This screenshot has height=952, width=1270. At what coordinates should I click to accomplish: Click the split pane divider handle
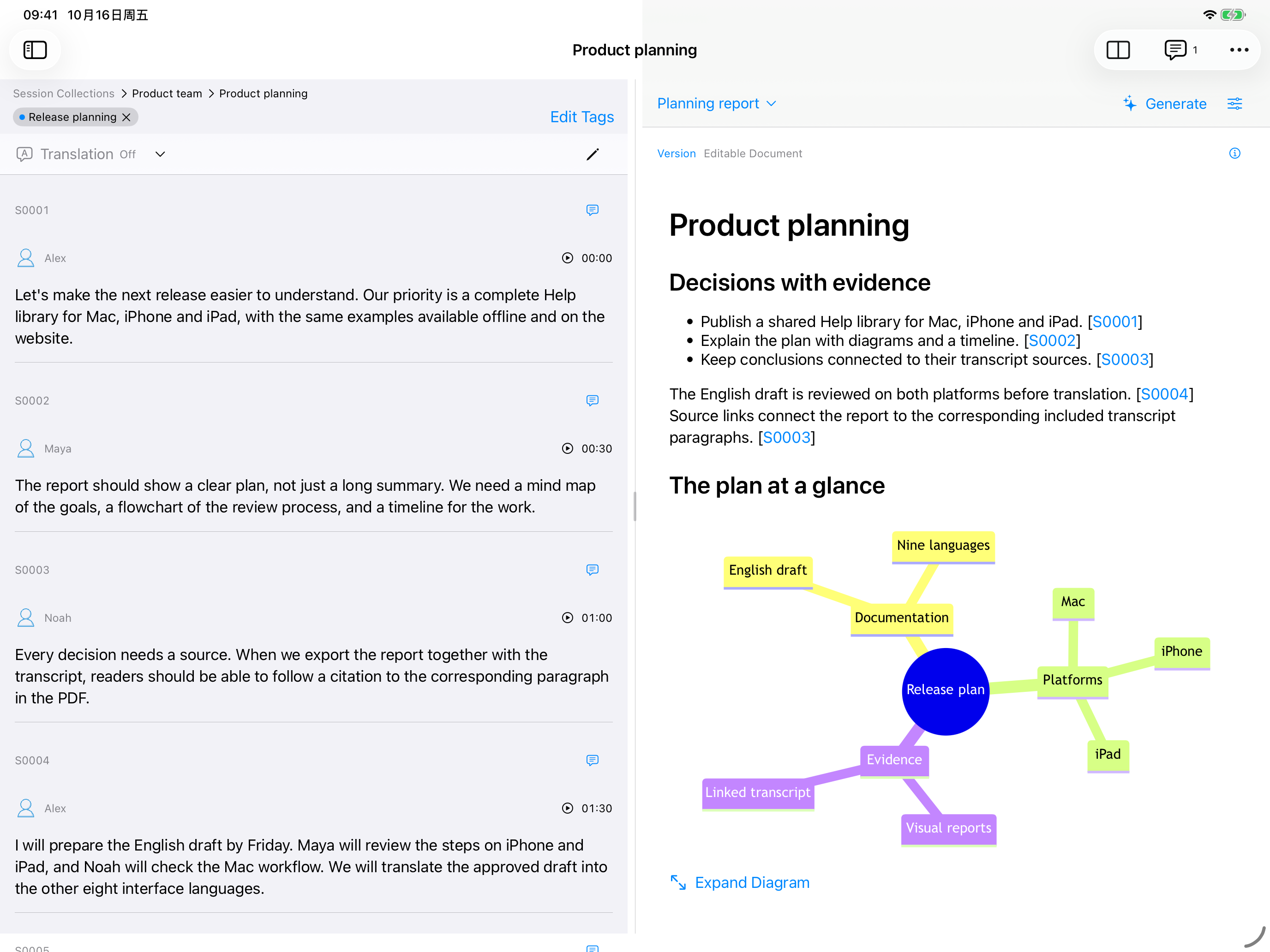pyautogui.click(x=635, y=506)
